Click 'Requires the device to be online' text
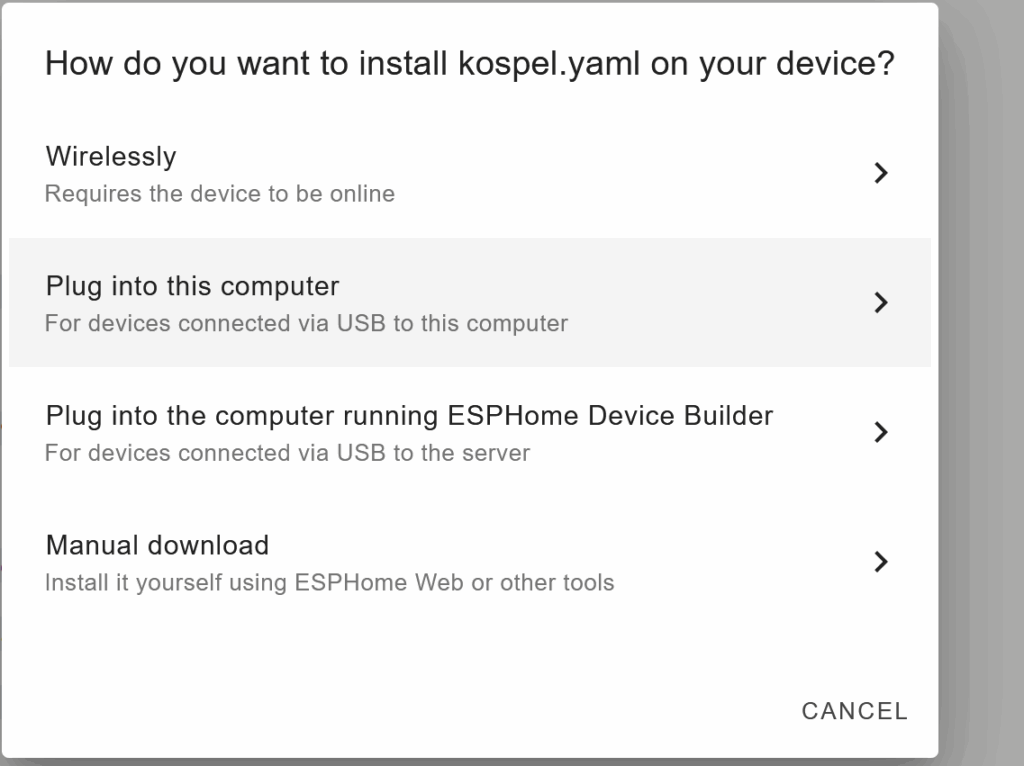This screenshot has height=766, width=1024. (220, 194)
